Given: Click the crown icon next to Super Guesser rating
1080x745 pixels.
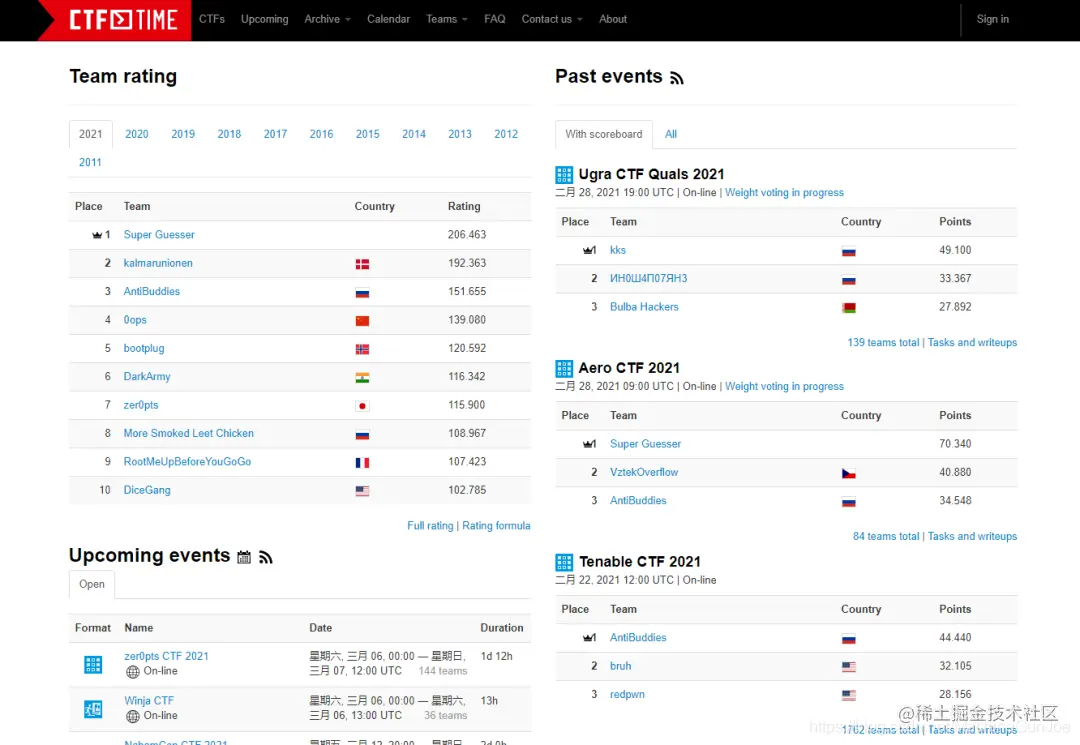Looking at the screenshot, I should 97,235.
